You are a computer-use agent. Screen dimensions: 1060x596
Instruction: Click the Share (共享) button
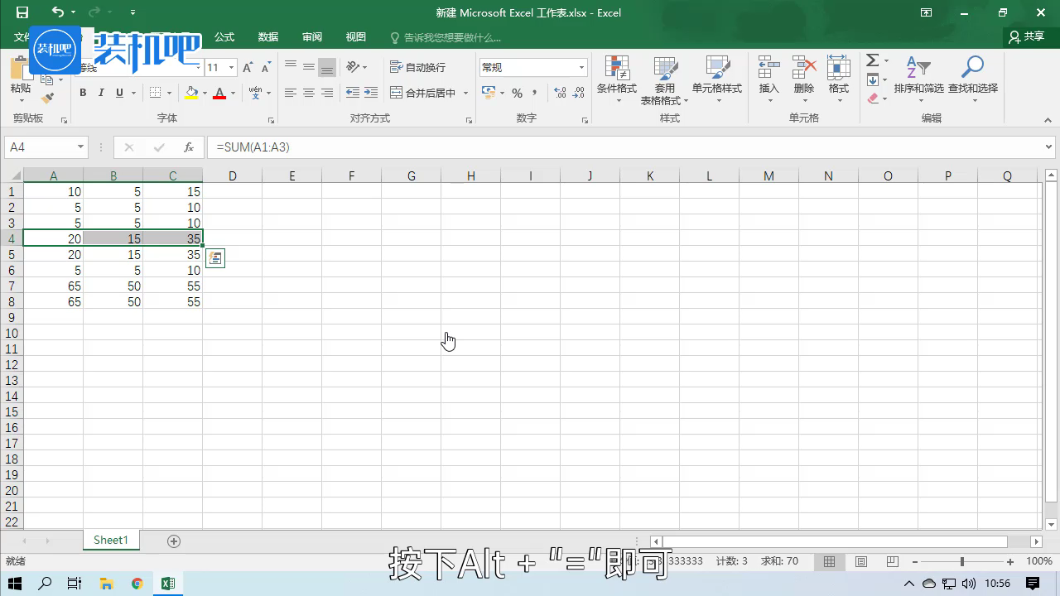[1027, 37]
